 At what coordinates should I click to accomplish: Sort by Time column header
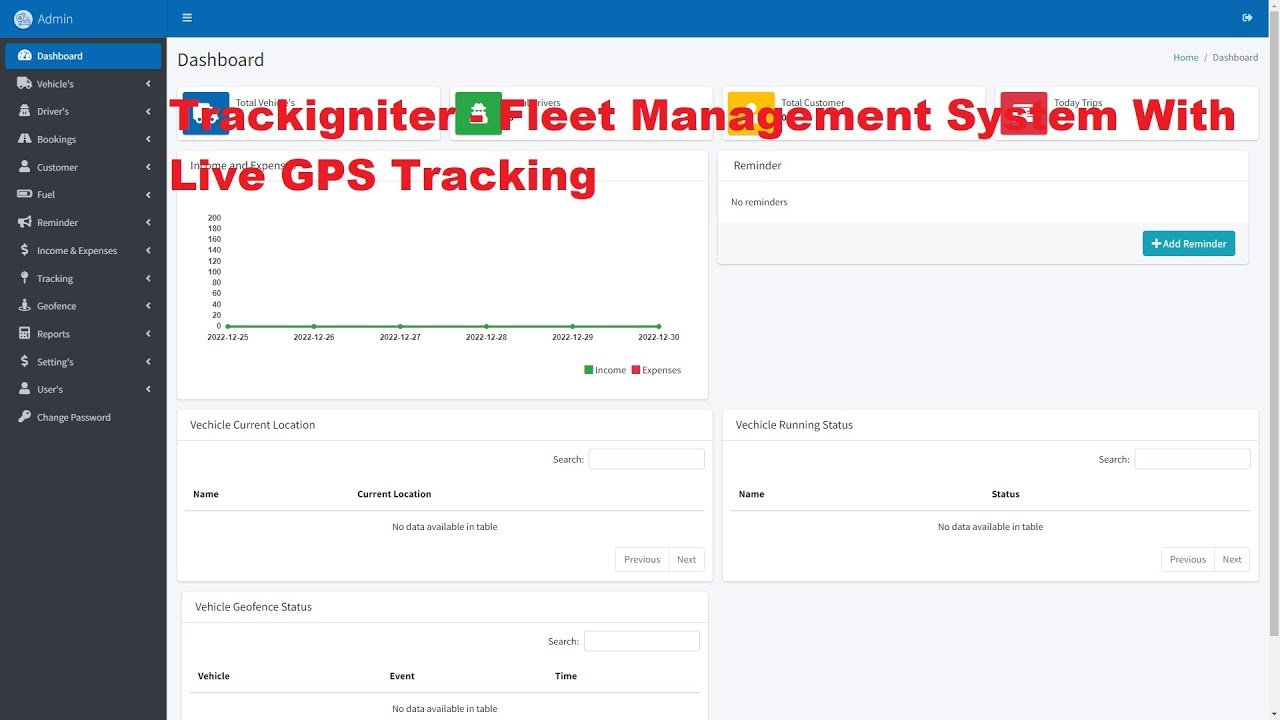(x=566, y=676)
